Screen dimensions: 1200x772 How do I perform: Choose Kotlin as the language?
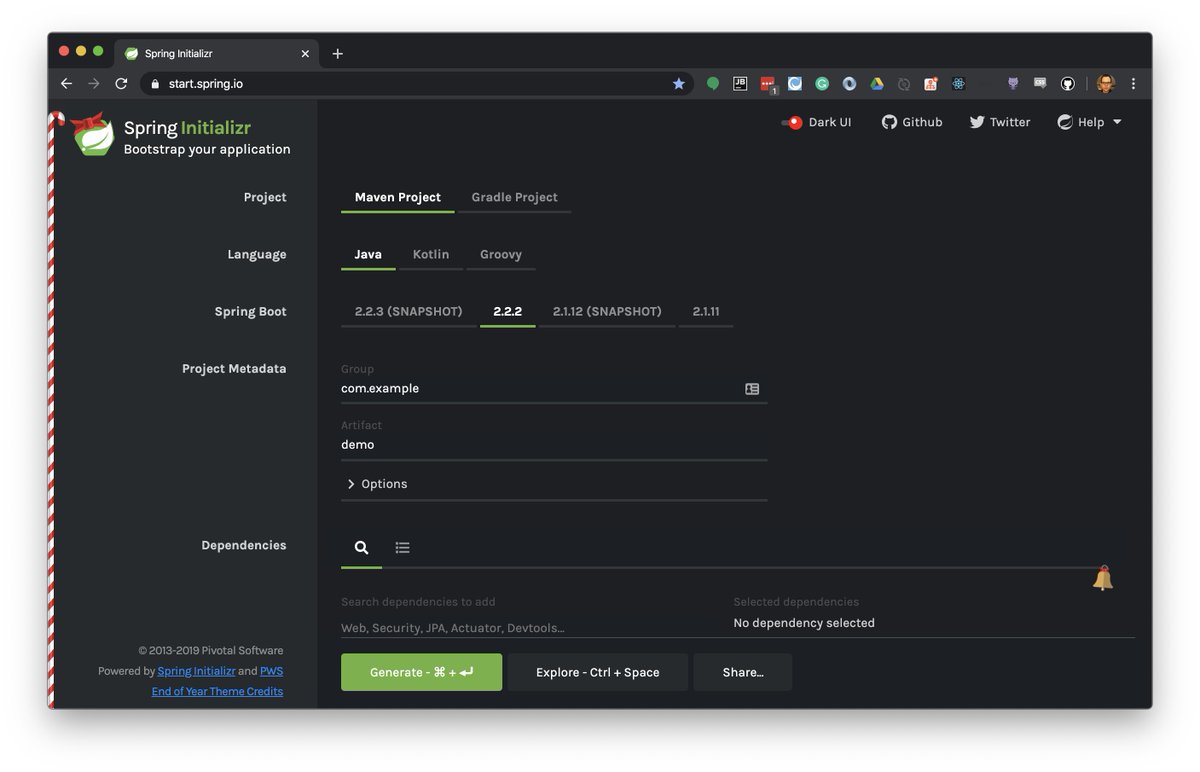click(431, 255)
